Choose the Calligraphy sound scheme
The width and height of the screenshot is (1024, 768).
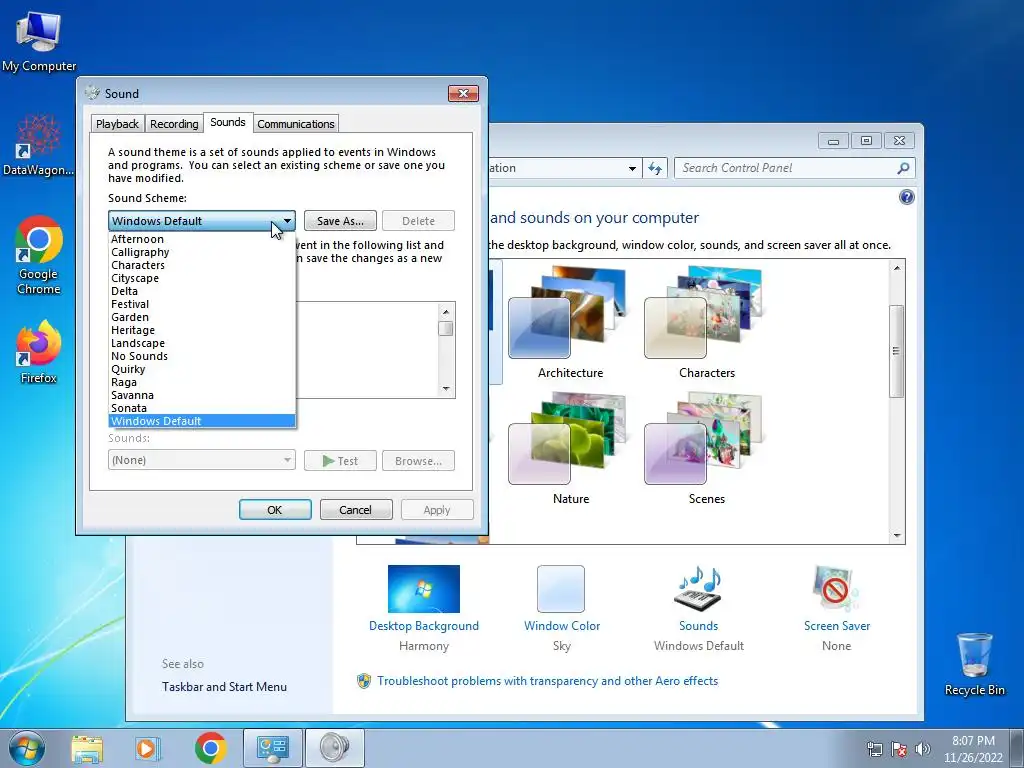[202, 252]
